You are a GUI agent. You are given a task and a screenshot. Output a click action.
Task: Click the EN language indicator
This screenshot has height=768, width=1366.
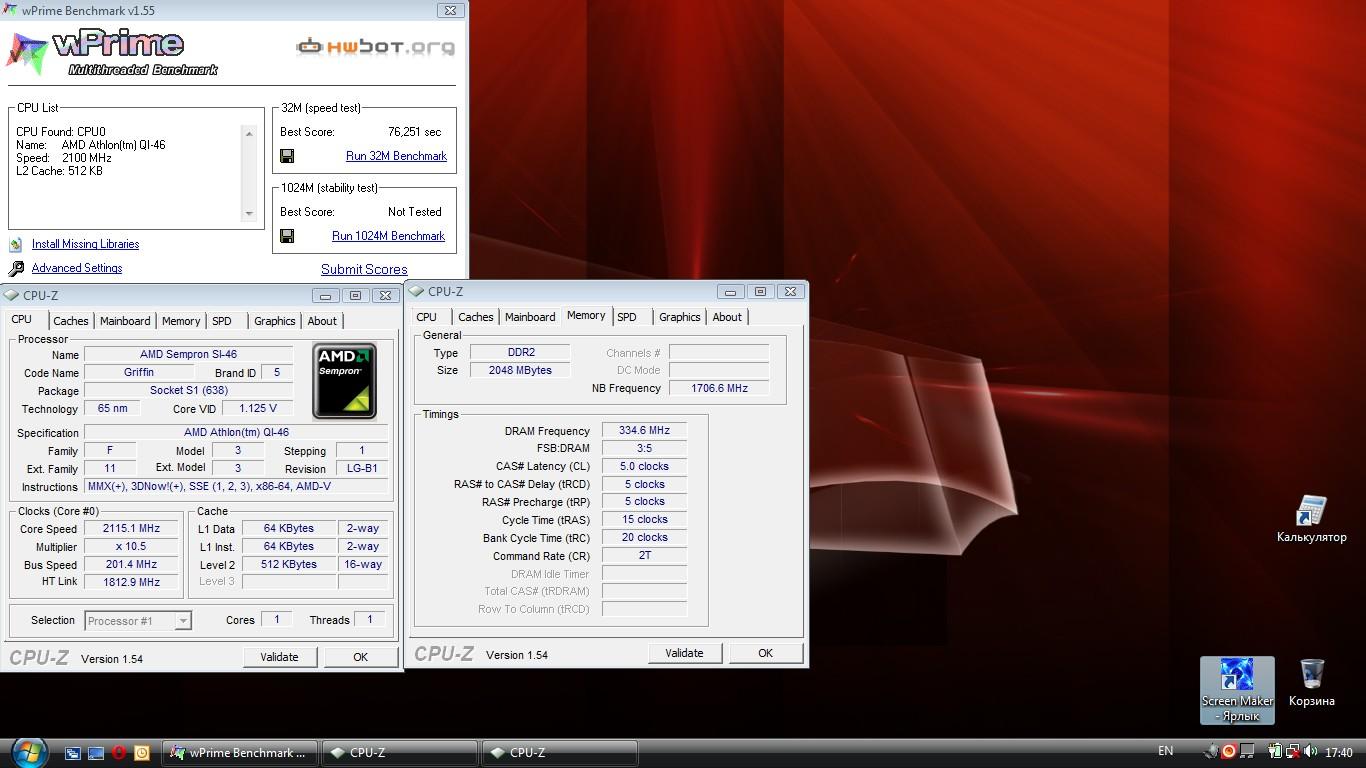click(x=1165, y=751)
